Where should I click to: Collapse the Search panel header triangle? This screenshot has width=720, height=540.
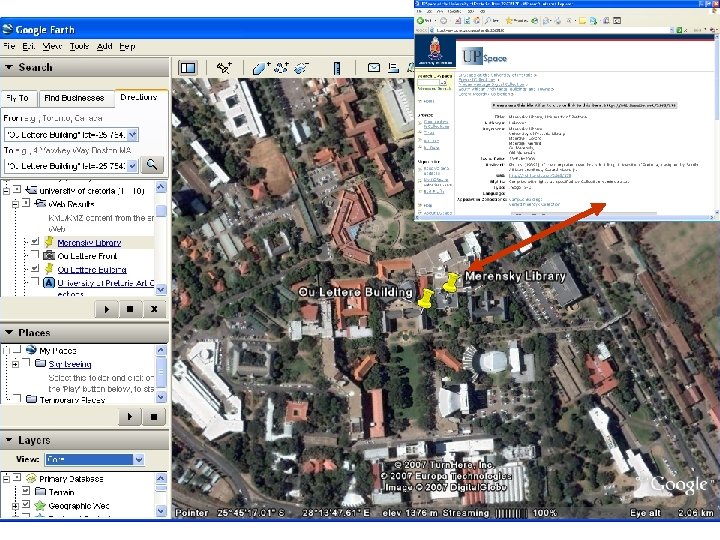[9, 67]
